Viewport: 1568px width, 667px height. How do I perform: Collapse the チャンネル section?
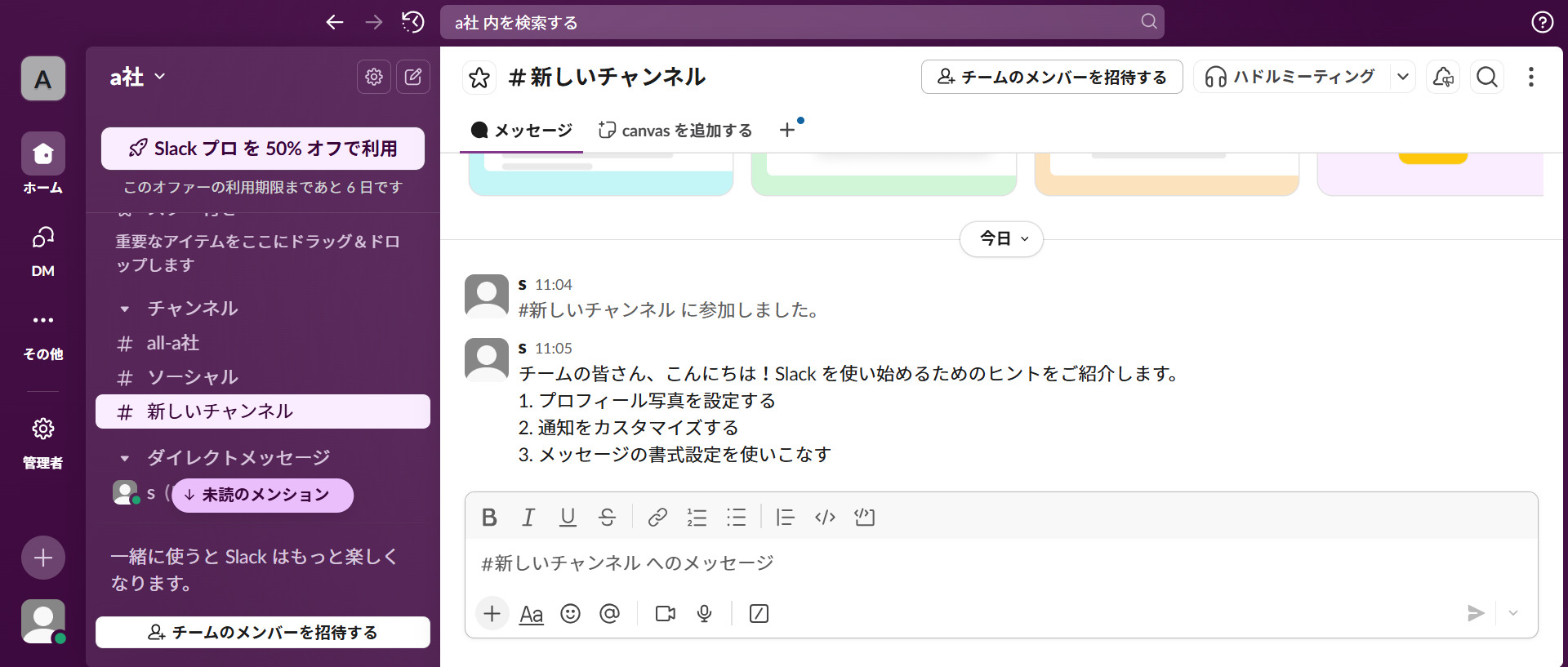125,309
